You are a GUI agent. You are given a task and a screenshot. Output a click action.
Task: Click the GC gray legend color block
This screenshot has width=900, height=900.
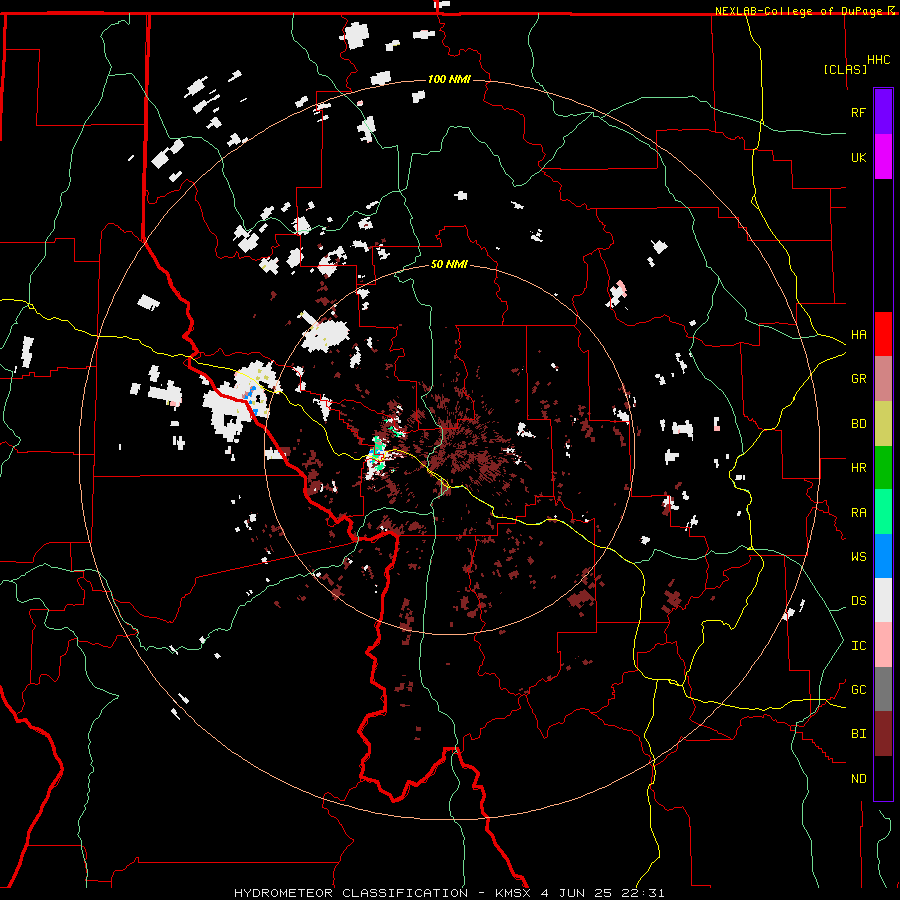[x=883, y=689]
